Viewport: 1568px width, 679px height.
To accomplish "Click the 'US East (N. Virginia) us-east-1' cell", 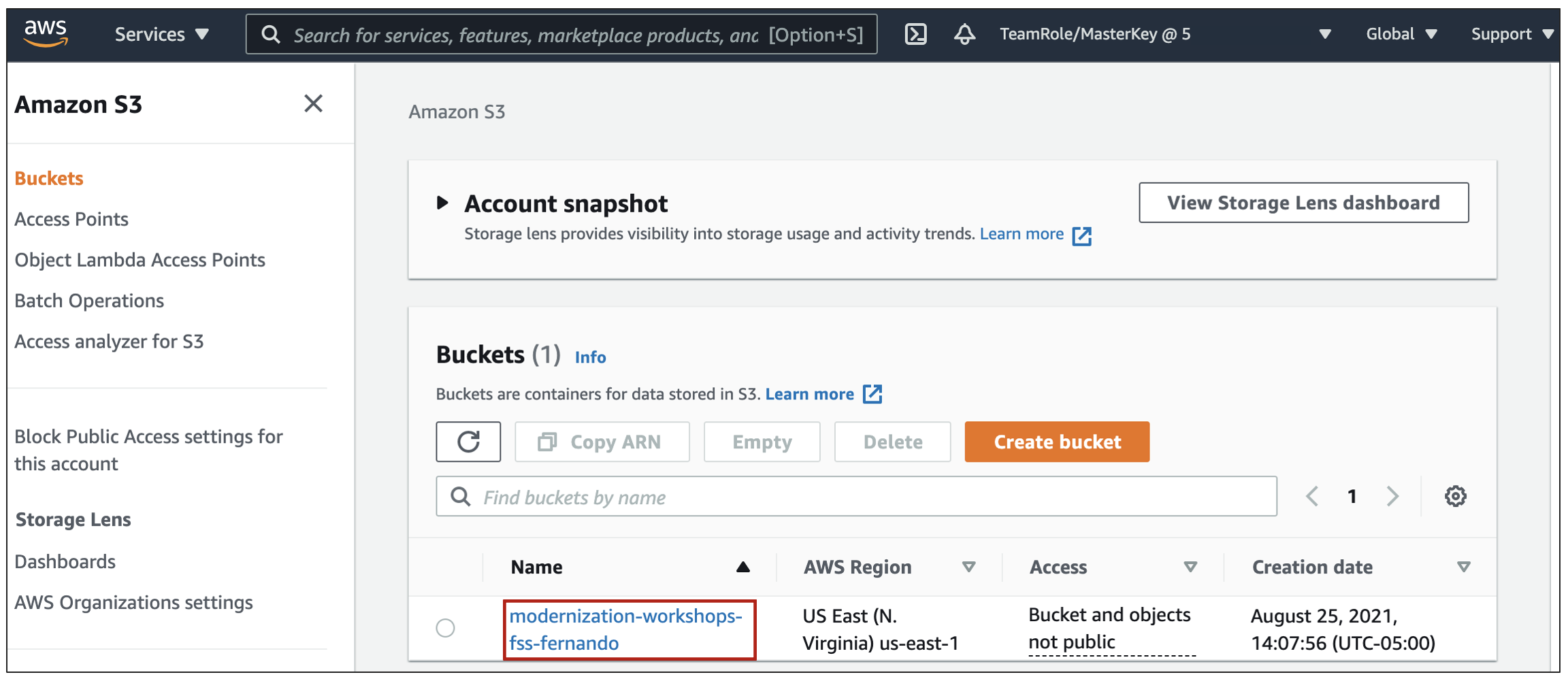I will pyautogui.click(x=881, y=629).
